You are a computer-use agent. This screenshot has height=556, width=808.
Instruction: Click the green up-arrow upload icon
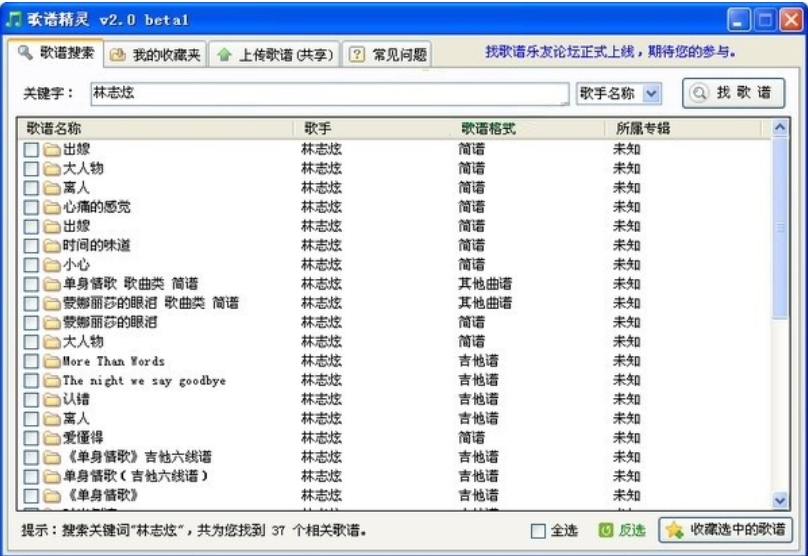point(224,55)
